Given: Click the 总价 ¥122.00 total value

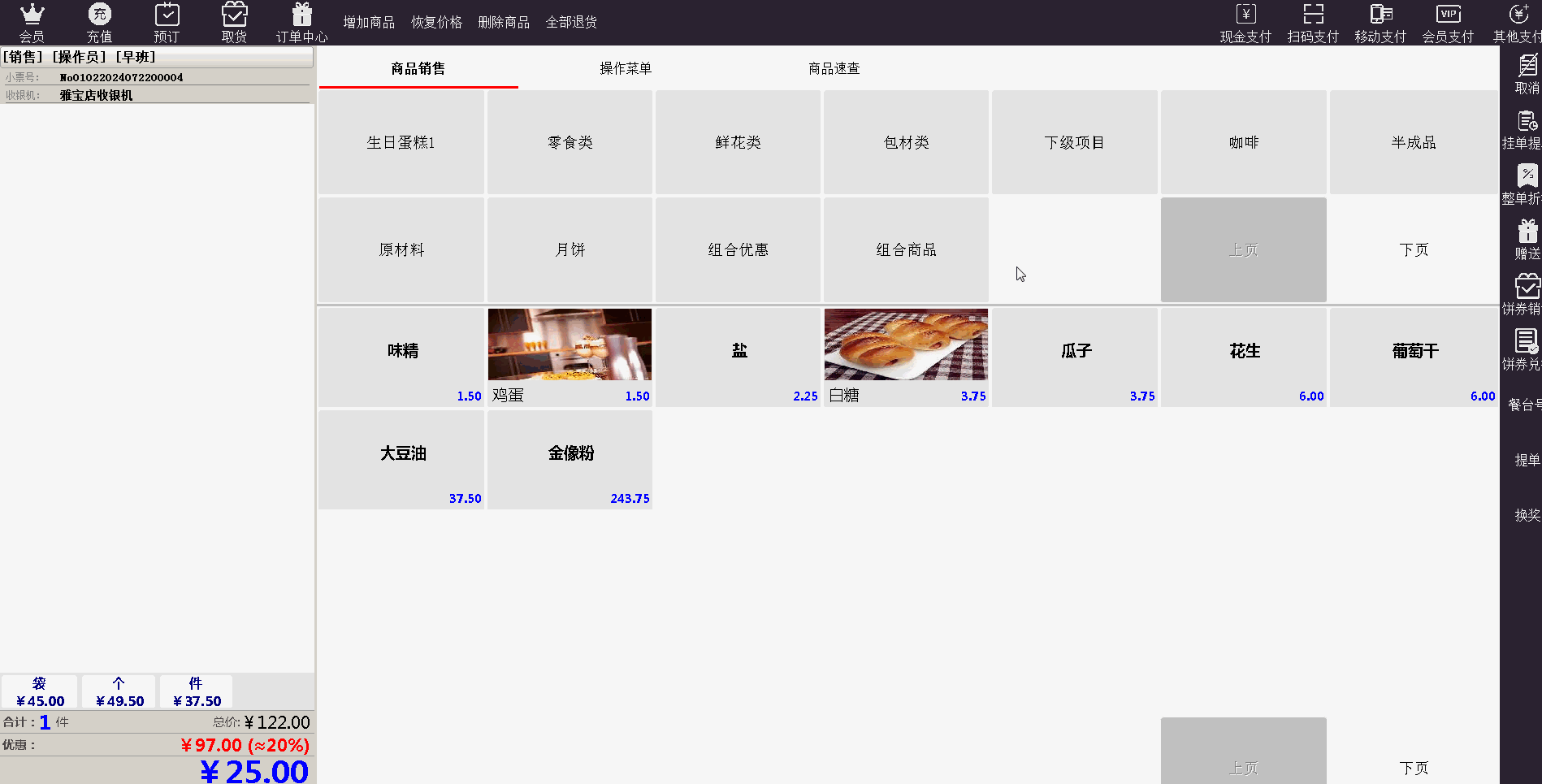Looking at the screenshot, I should [277, 722].
